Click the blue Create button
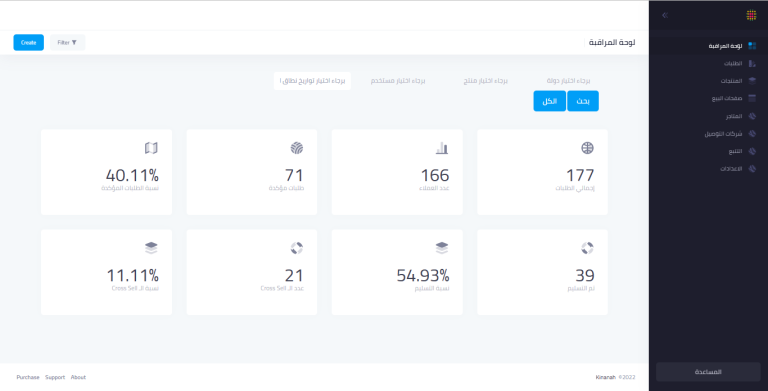 (x=28, y=43)
